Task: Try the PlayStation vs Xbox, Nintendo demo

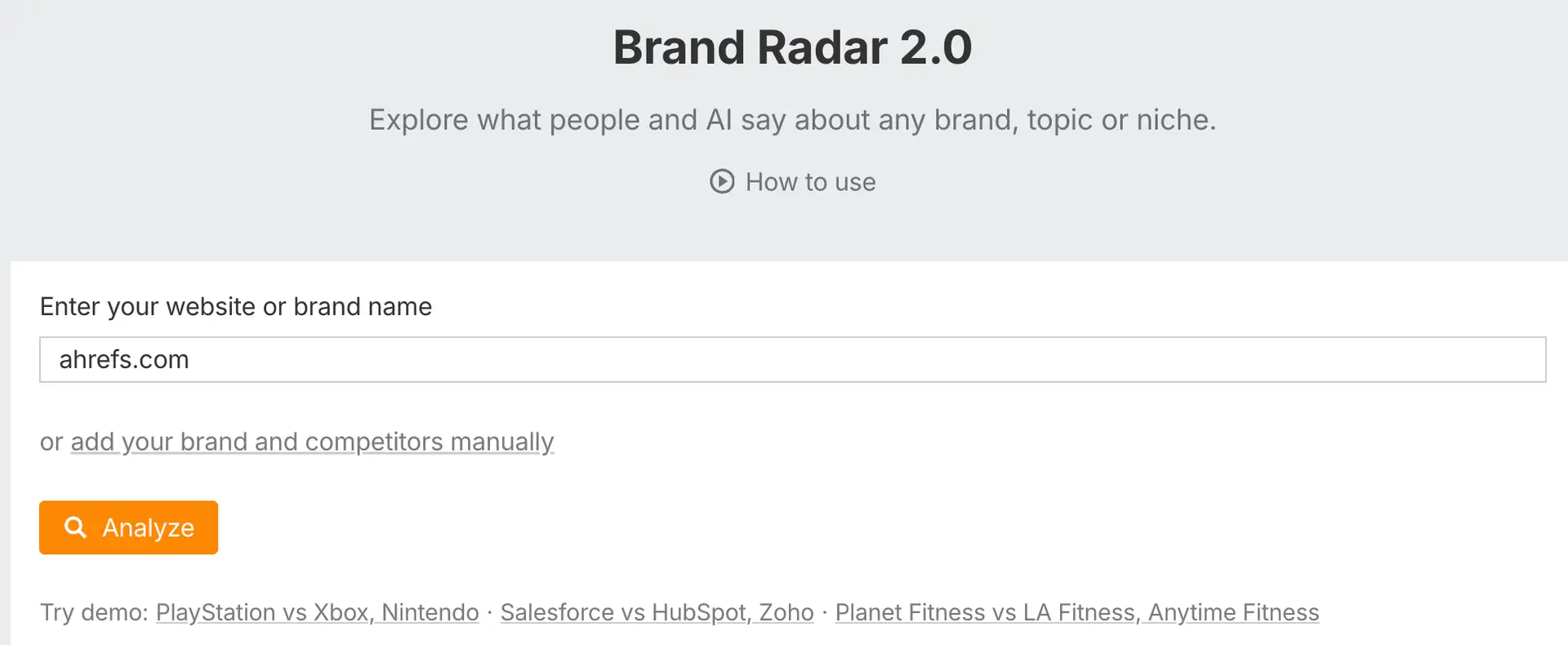Action: point(318,612)
